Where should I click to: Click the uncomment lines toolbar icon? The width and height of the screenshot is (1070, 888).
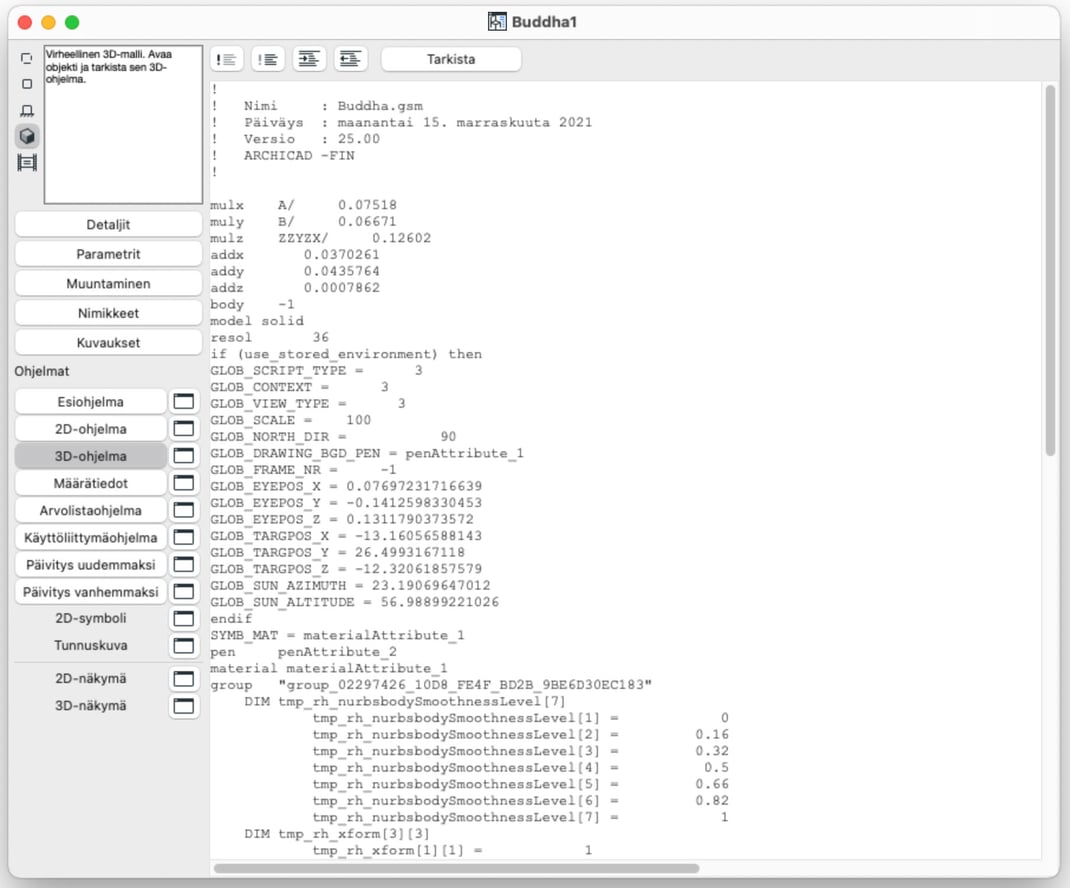[x=268, y=59]
